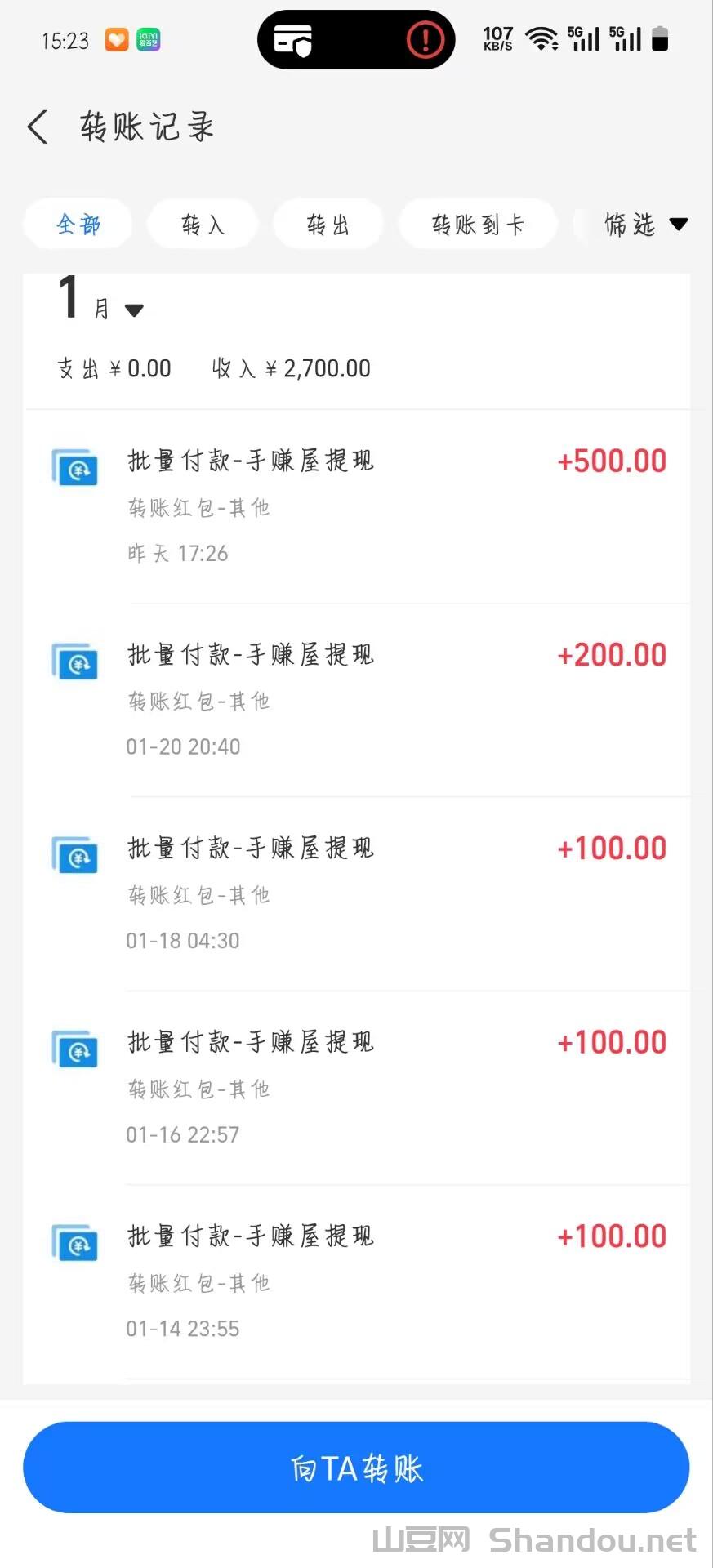This screenshot has width=713, height=1568.
Task: Open the 01-20 20:40 transfer title
Action: coord(251,655)
